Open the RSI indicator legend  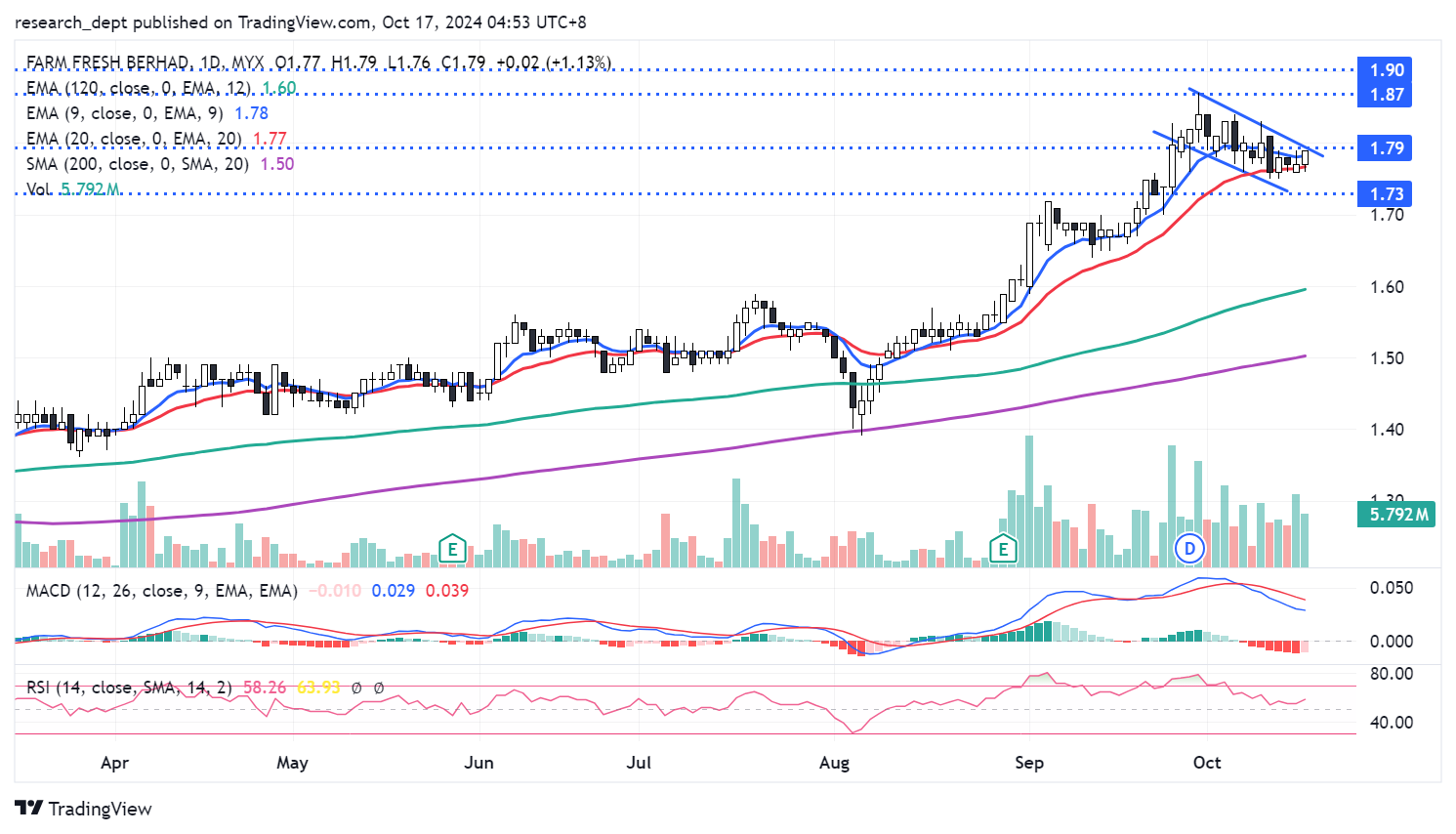click(129, 688)
